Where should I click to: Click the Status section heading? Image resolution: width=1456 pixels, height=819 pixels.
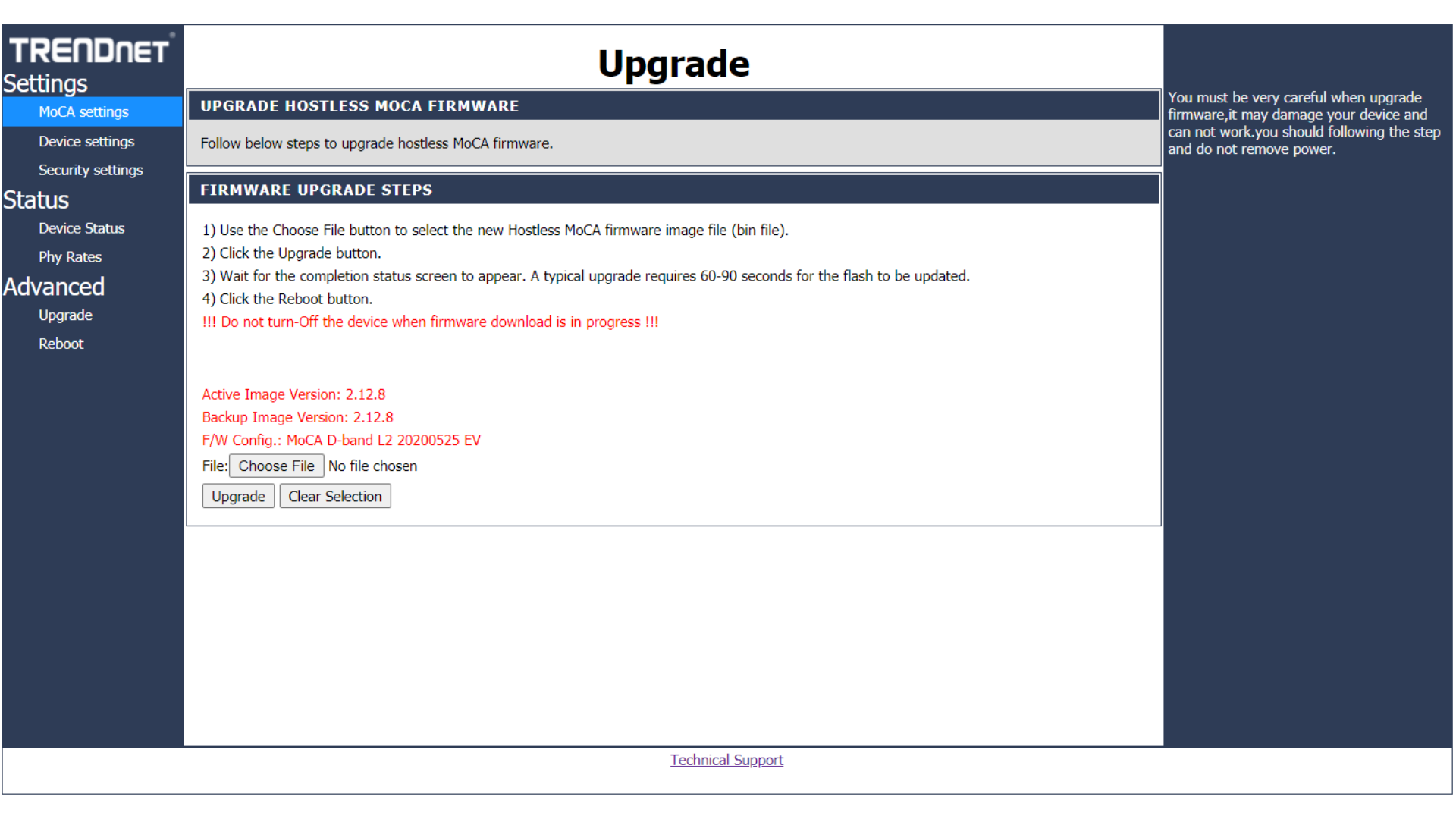(36, 200)
